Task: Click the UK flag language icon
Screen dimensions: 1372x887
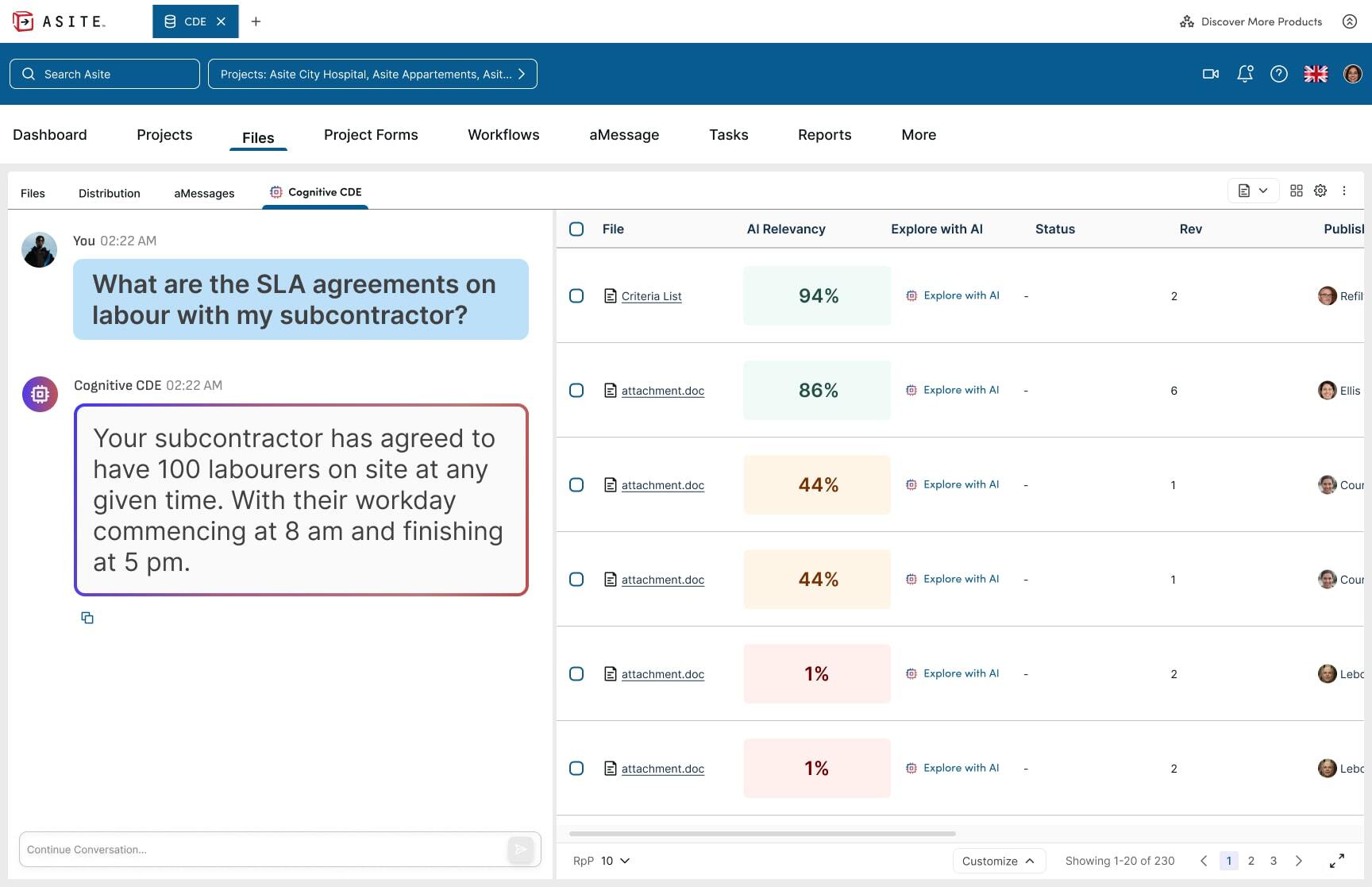Action: click(x=1316, y=74)
